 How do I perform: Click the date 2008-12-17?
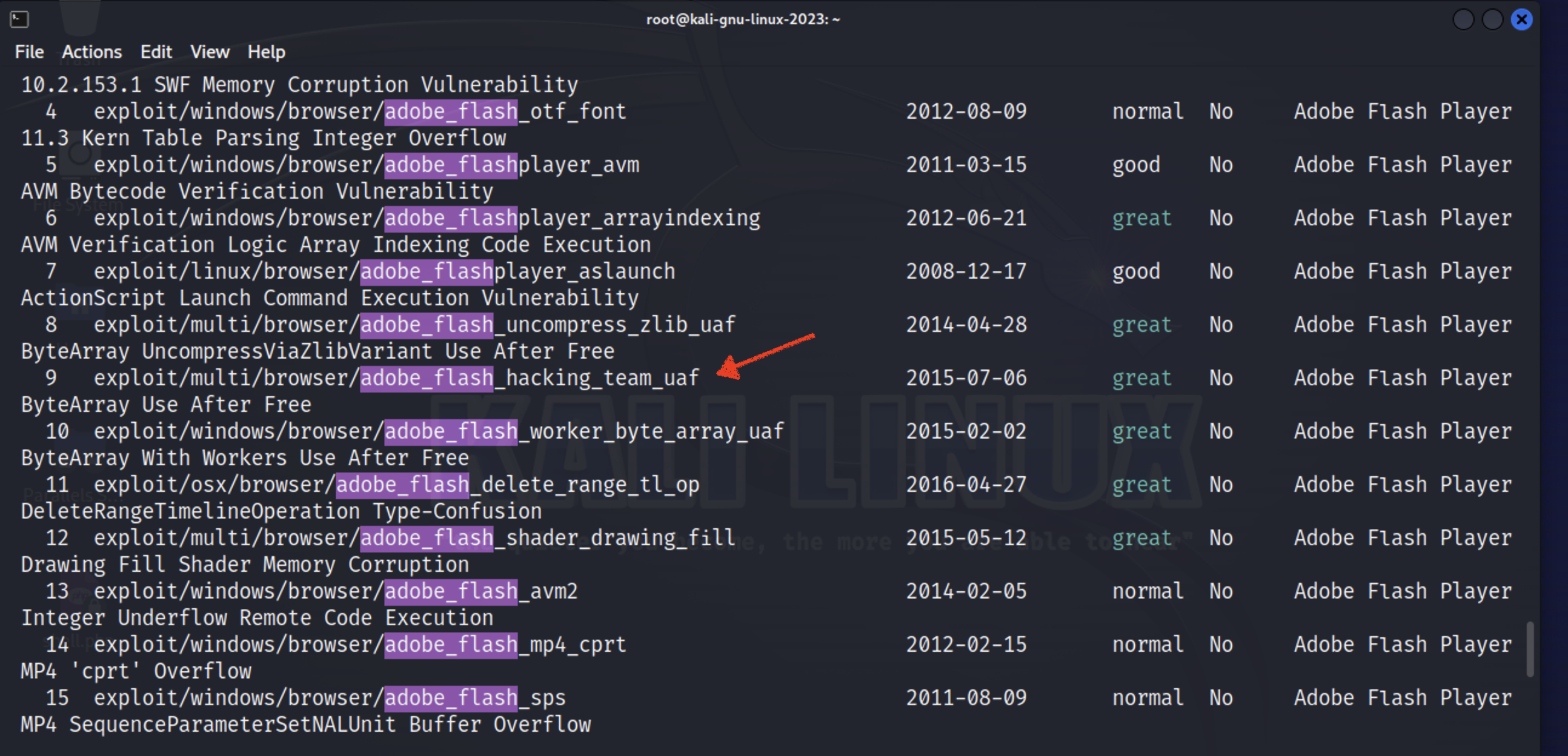966,271
